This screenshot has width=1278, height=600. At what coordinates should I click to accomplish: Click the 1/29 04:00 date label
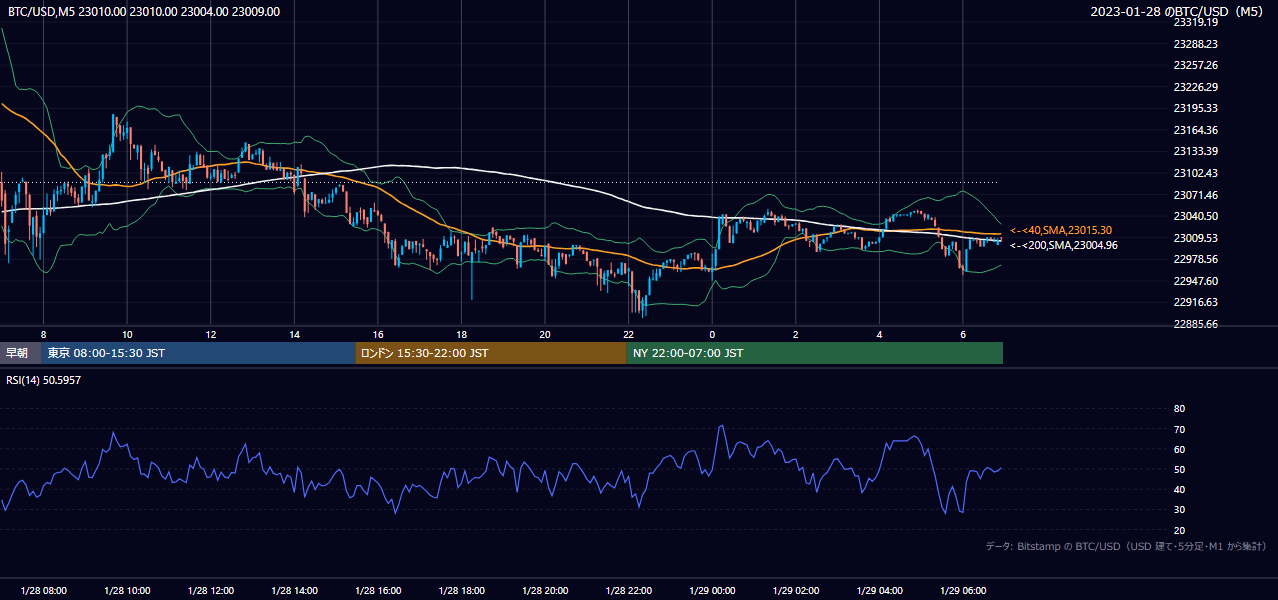click(x=879, y=591)
